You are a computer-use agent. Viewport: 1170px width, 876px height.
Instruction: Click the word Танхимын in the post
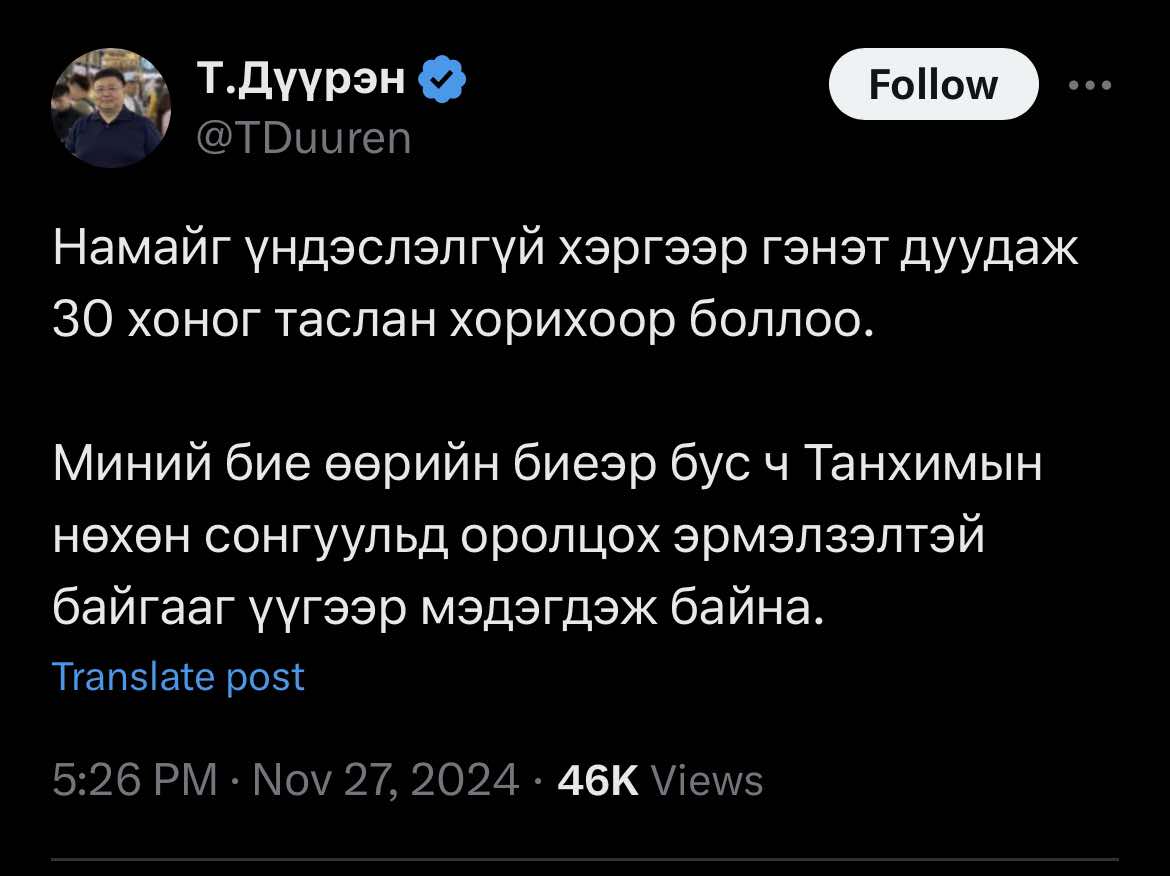click(x=922, y=467)
